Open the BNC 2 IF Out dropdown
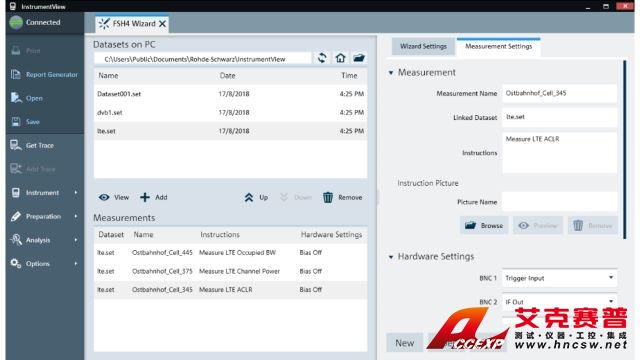This screenshot has width=640, height=360. [559, 302]
